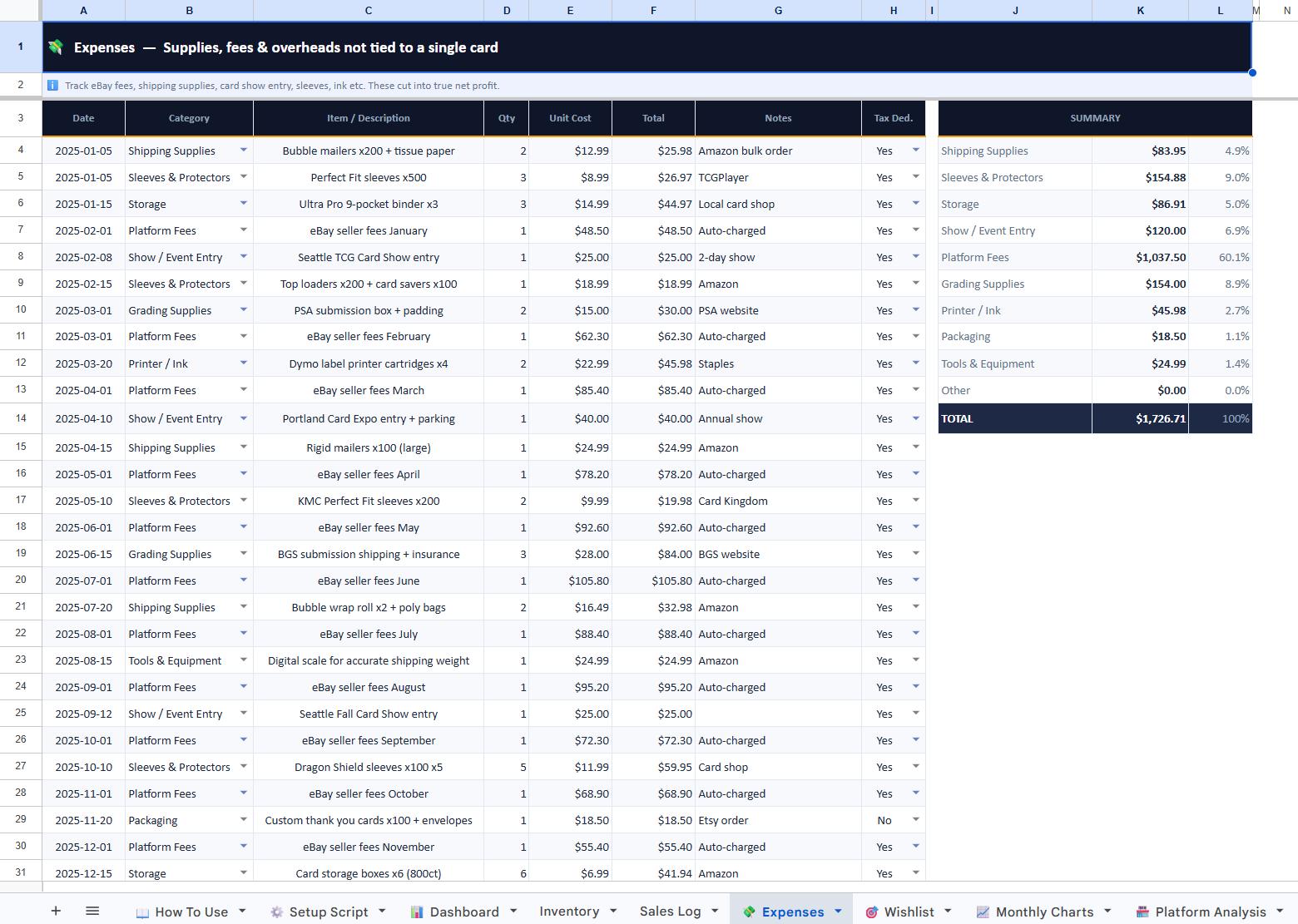Image resolution: width=1298 pixels, height=924 pixels.
Task: Click the TOTAL amount cell $1,726.71
Action: click(1140, 418)
